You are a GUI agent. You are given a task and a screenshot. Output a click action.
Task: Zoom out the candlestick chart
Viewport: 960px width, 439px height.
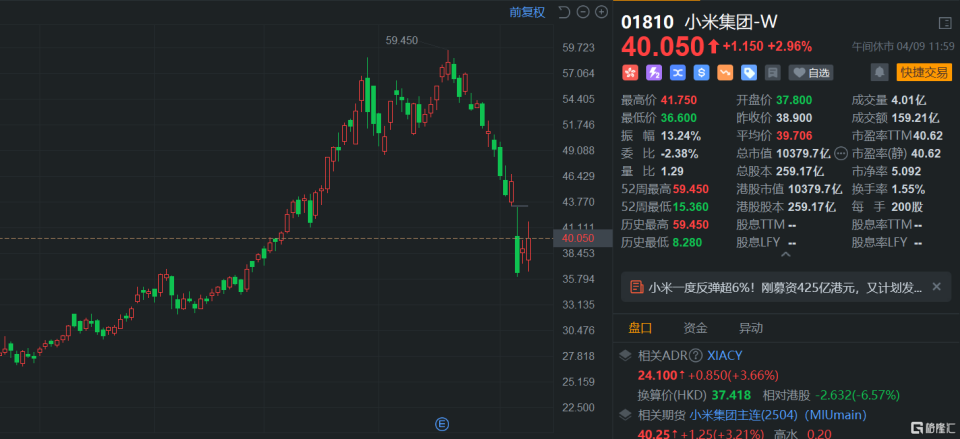pyautogui.click(x=583, y=12)
